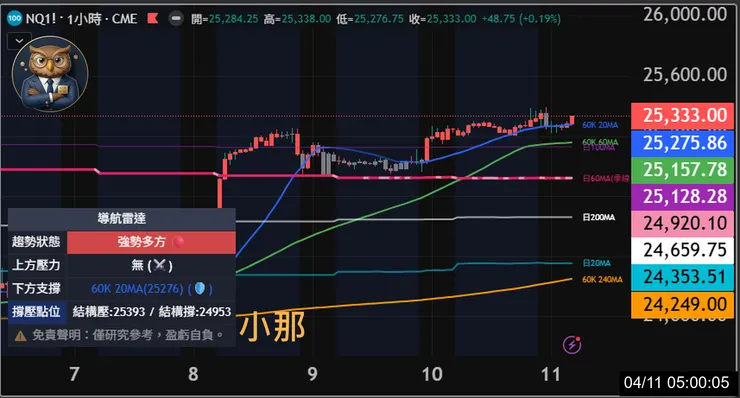Select the pink 24,920.10 price label
740x398 pixels.
click(682, 224)
